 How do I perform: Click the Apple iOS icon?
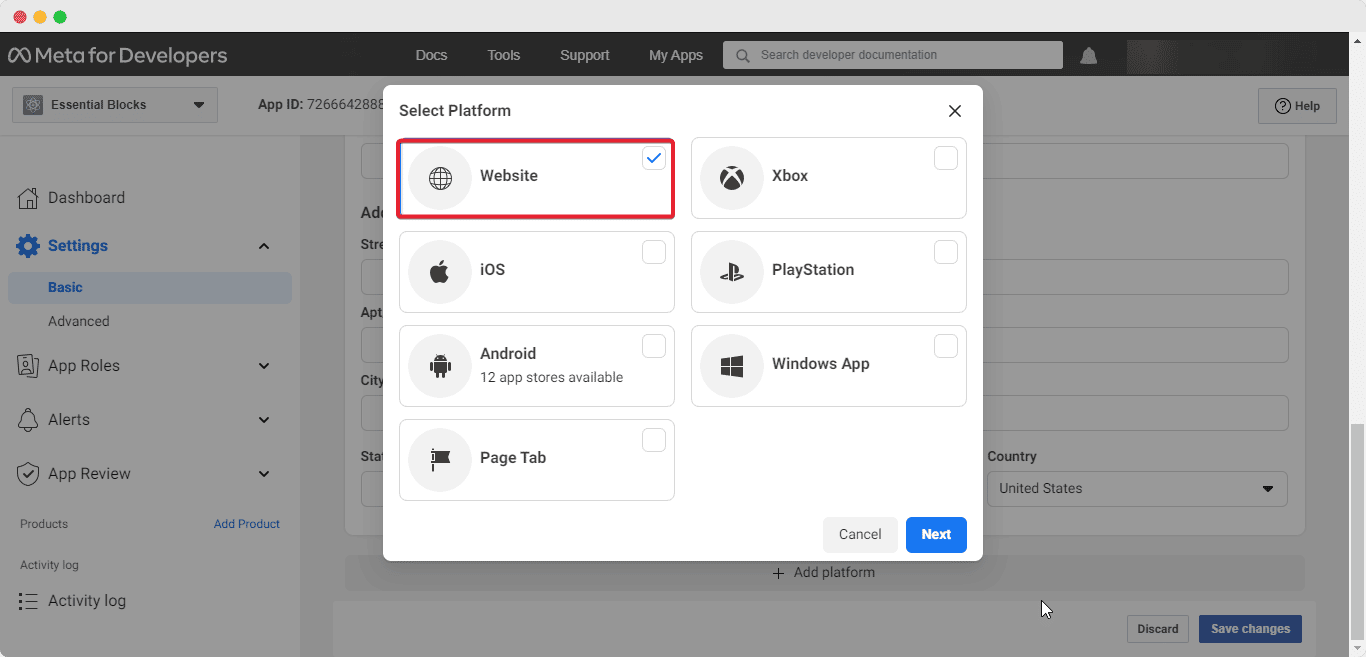tap(440, 272)
